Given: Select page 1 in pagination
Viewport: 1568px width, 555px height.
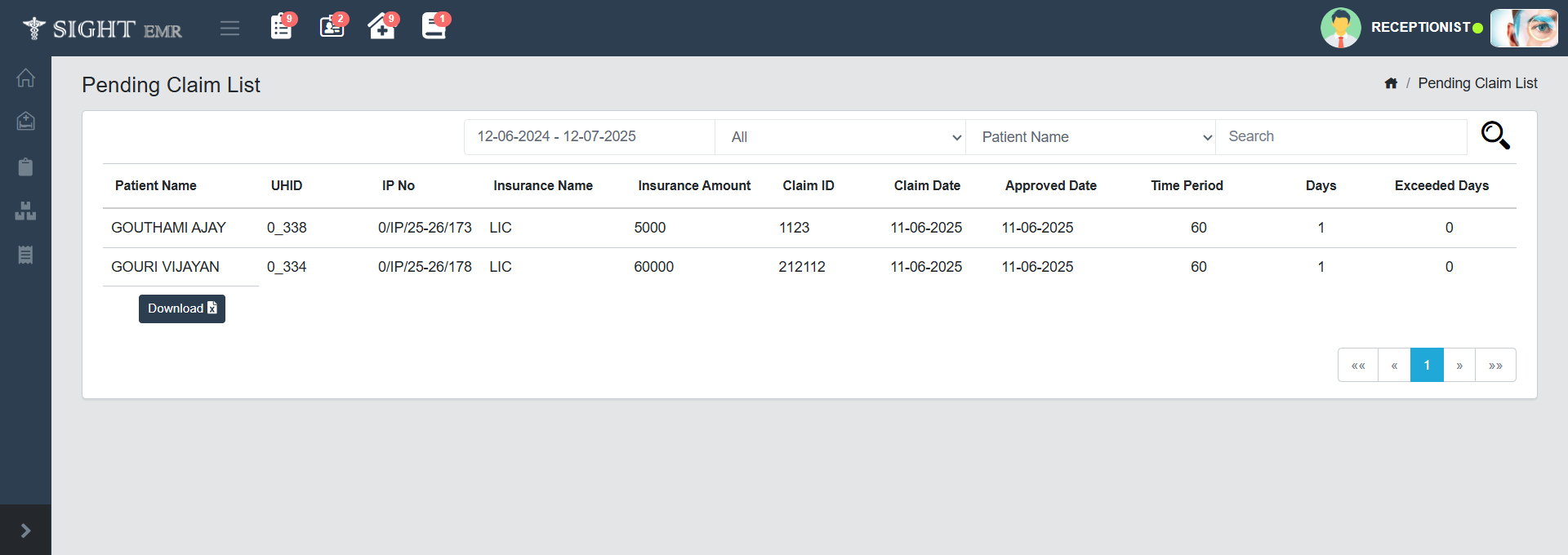Looking at the screenshot, I should tap(1427, 366).
